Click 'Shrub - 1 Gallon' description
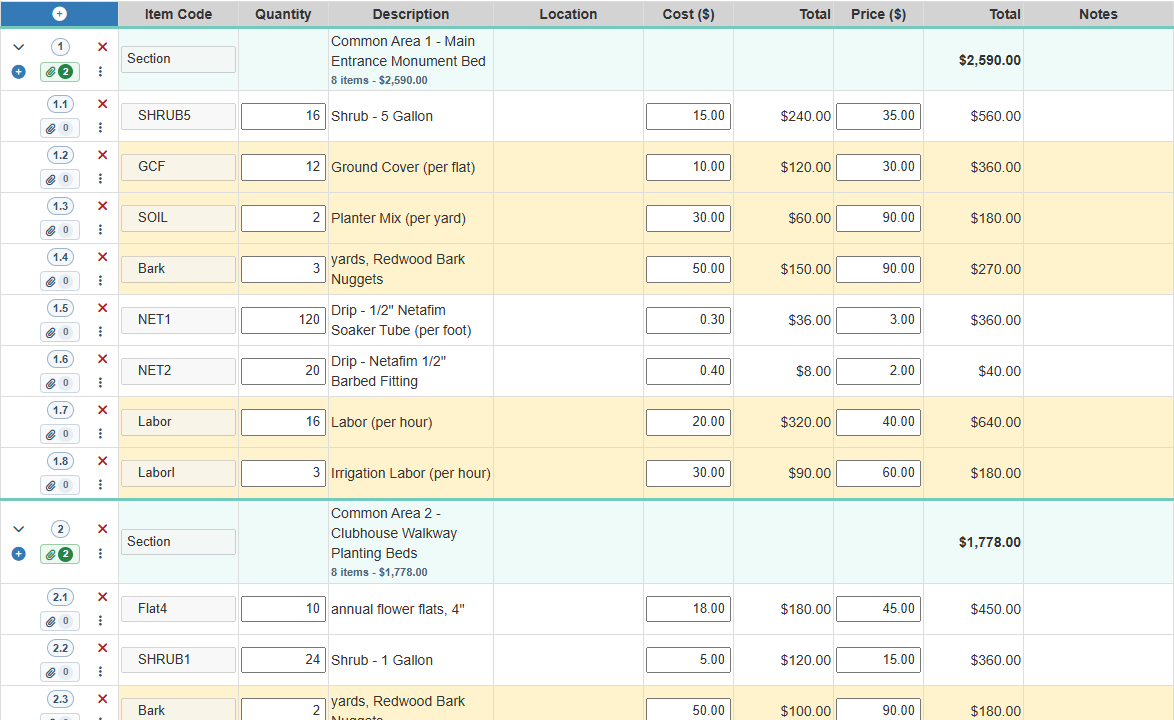This screenshot has height=720, width=1174. 382,660
